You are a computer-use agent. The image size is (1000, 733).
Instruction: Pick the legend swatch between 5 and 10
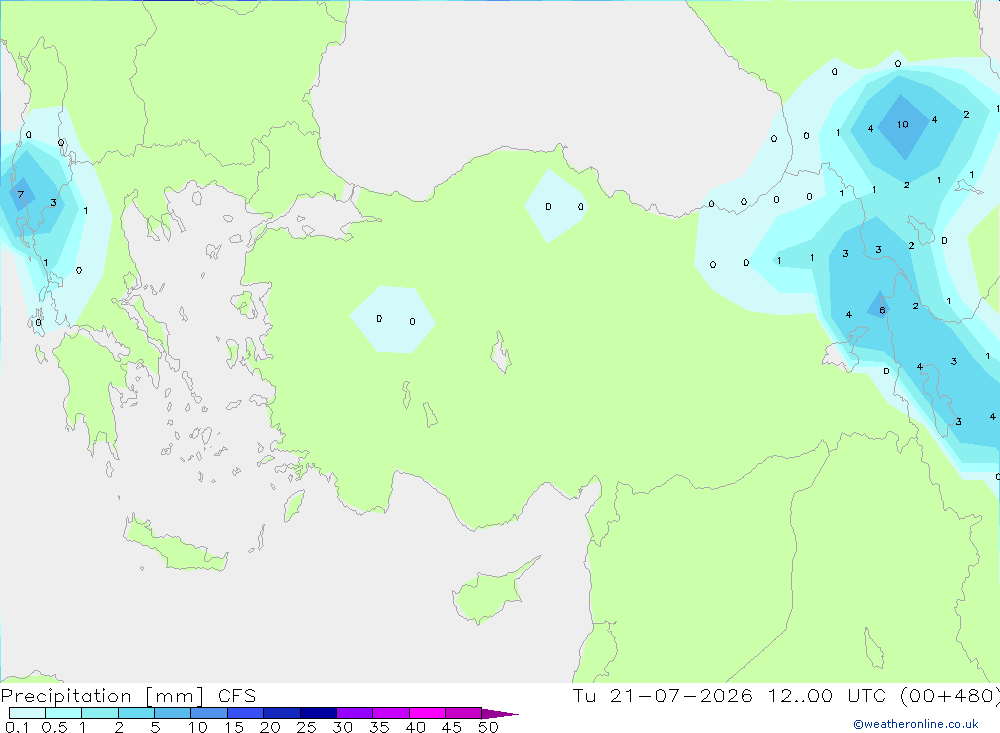tap(172, 713)
